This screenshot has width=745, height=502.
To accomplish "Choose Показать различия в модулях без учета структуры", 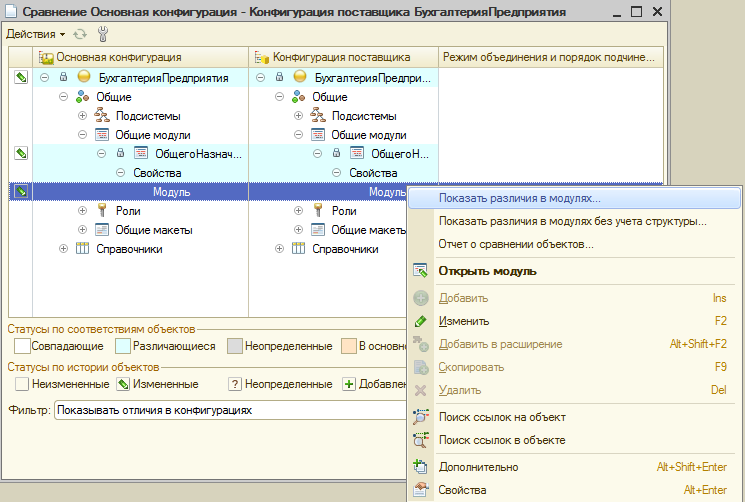I will [574, 221].
